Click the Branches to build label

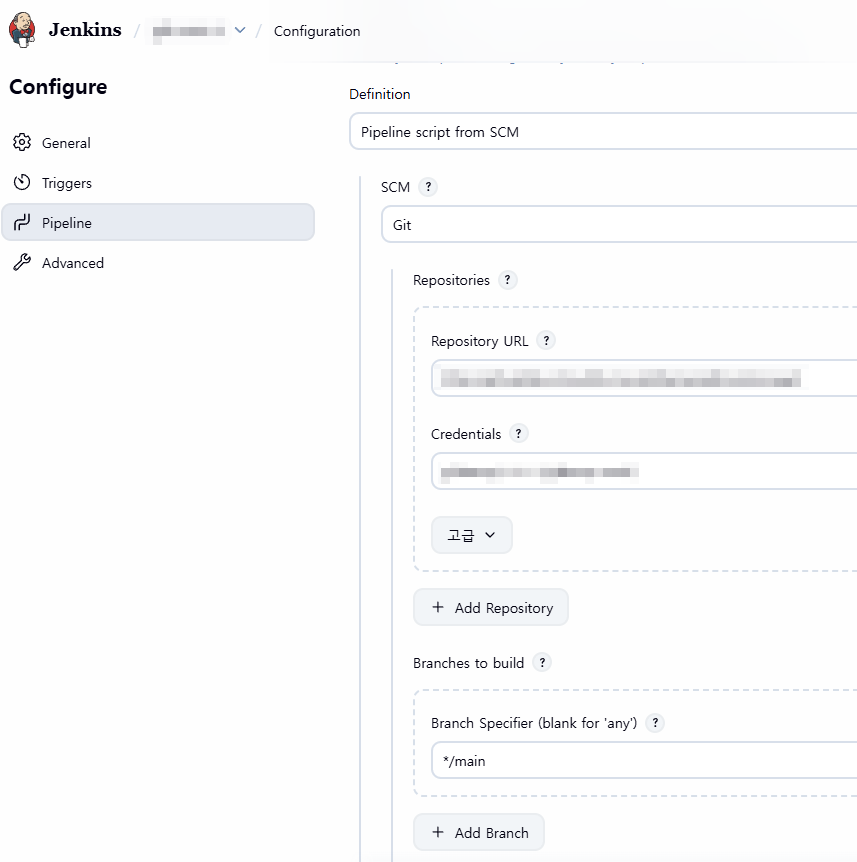tap(468, 663)
